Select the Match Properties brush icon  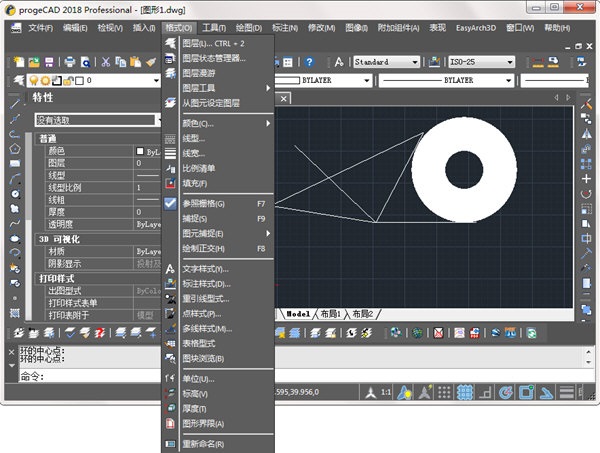[152, 62]
